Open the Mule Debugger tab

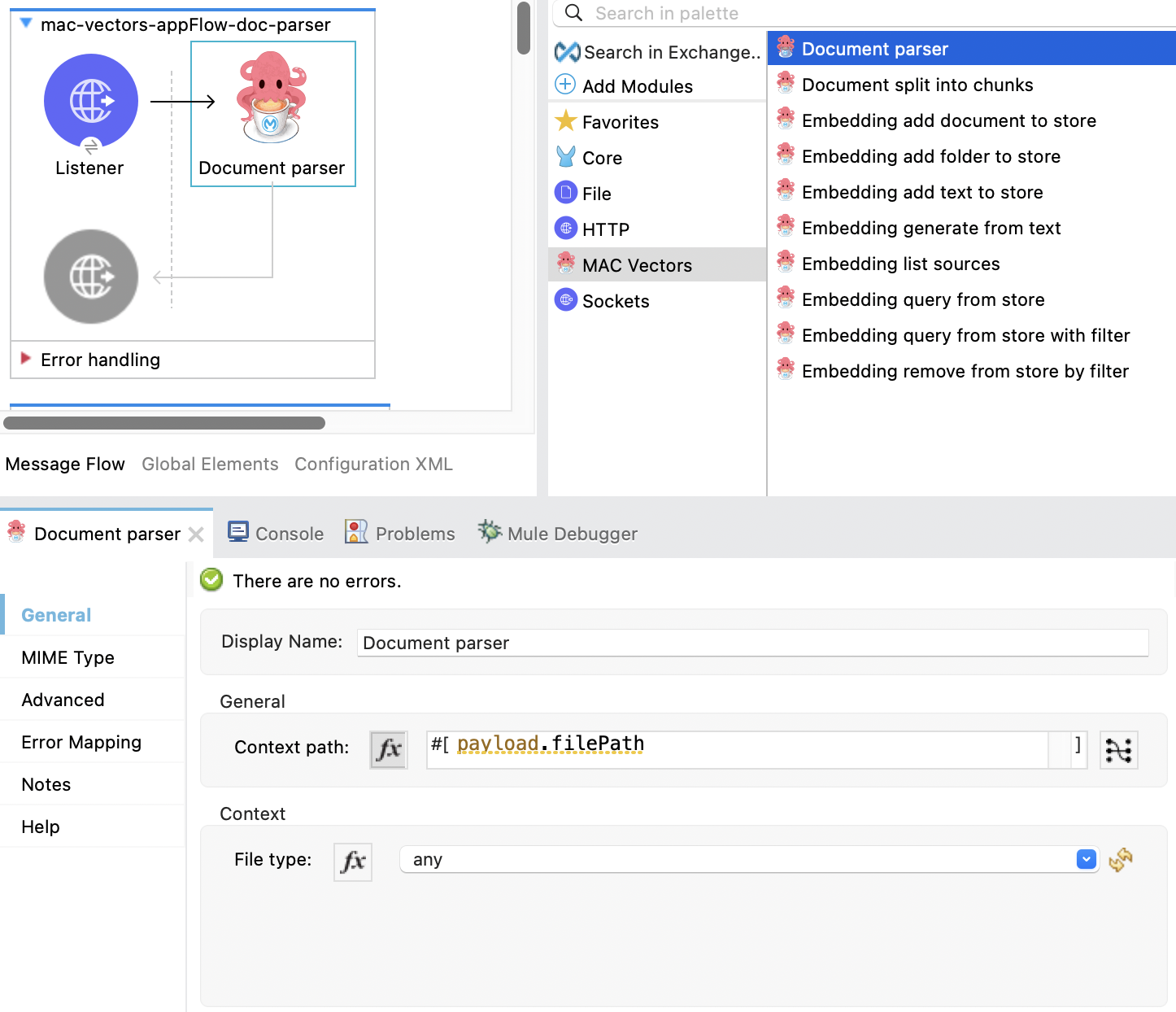(x=558, y=534)
